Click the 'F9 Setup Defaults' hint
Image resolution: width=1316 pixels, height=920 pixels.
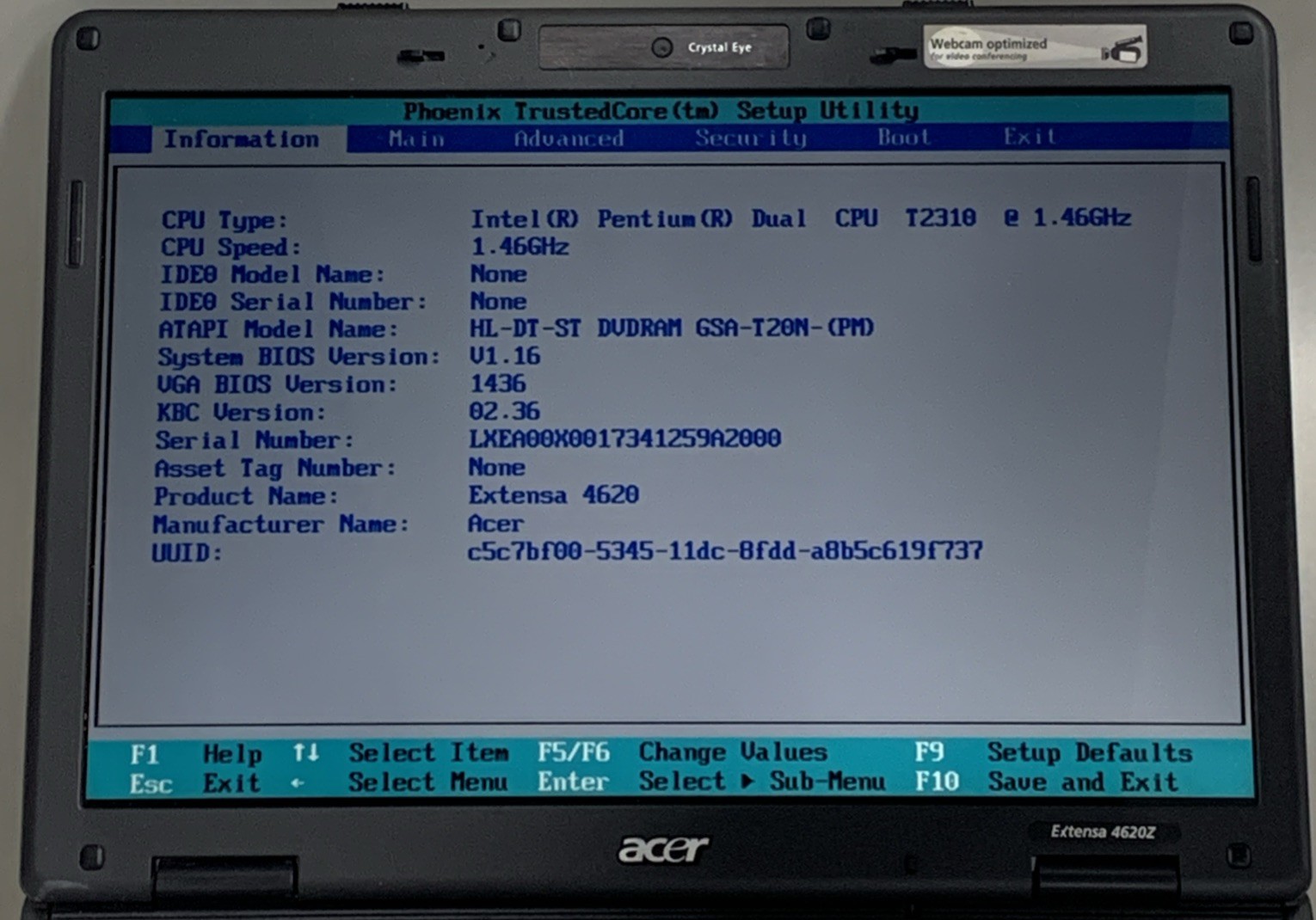tap(1054, 752)
